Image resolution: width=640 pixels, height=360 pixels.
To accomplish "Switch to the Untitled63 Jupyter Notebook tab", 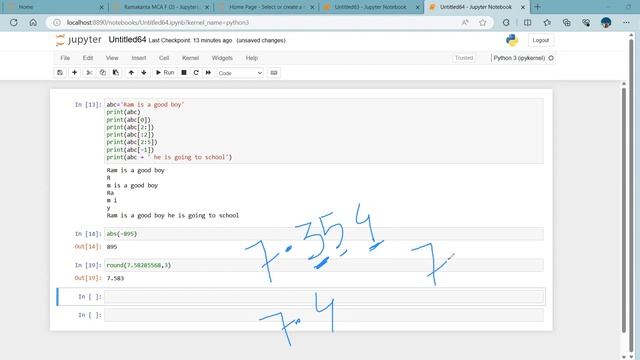I will [x=371, y=7].
